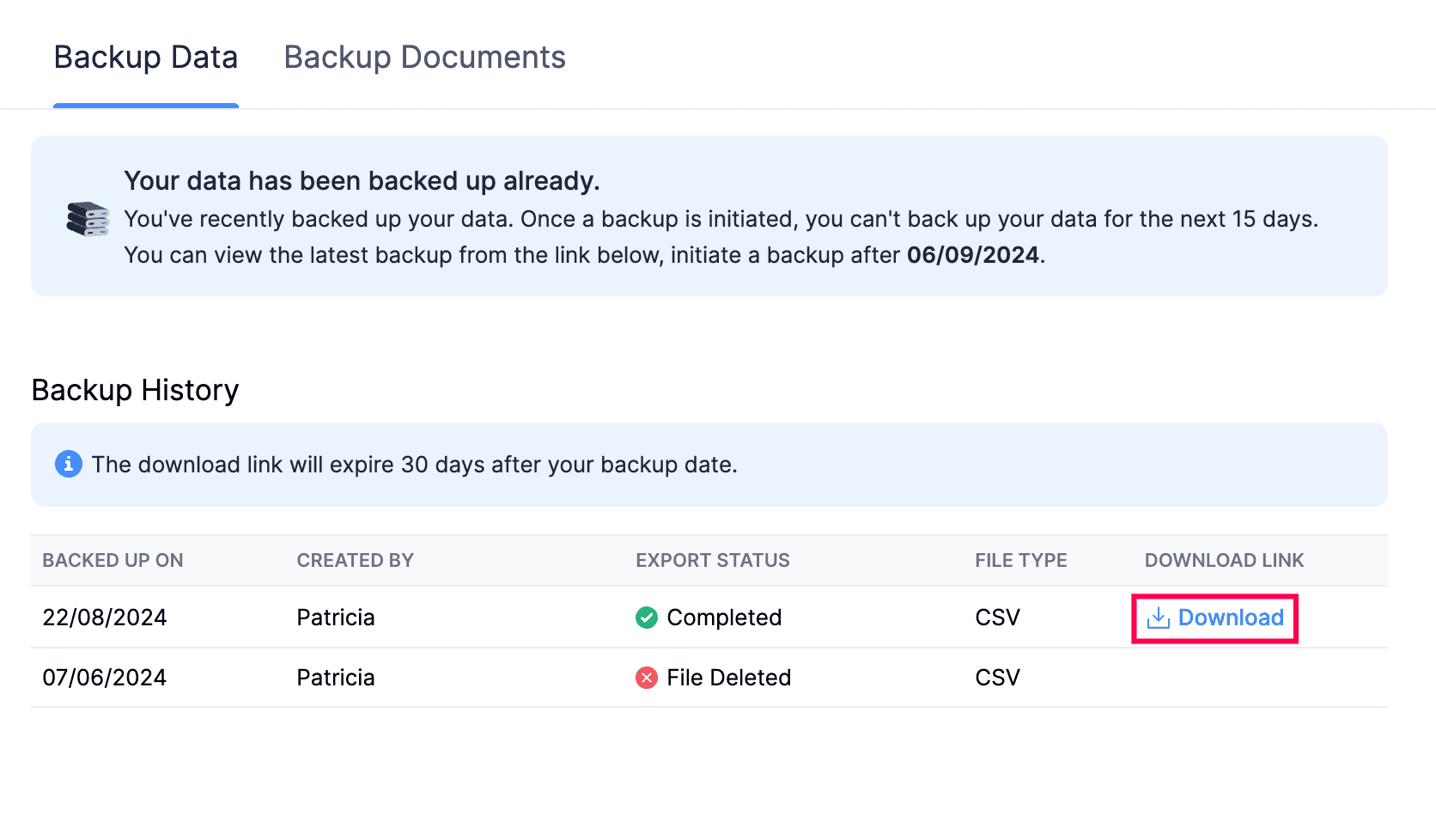Click the info circle in Backup History banner

[x=68, y=464]
